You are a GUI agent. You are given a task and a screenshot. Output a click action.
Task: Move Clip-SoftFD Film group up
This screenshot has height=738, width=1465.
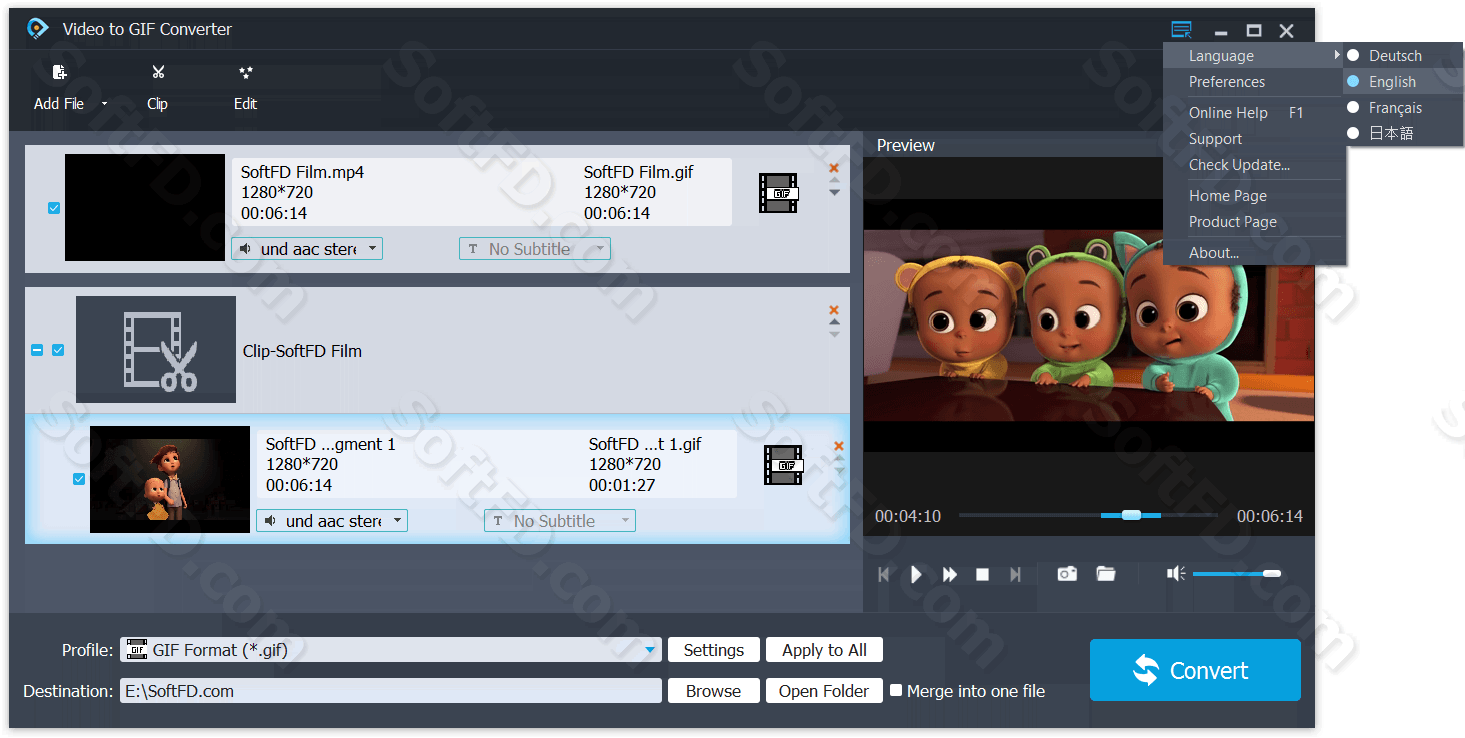(x=834, y=323)
